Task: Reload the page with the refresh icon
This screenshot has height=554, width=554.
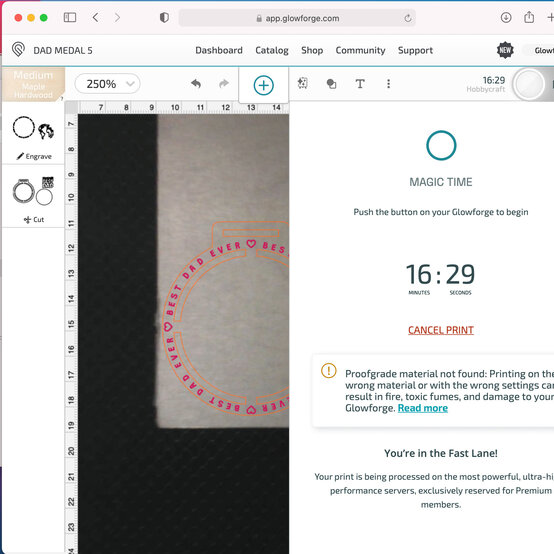Action: pyautogui.click(x=408, y=18)
